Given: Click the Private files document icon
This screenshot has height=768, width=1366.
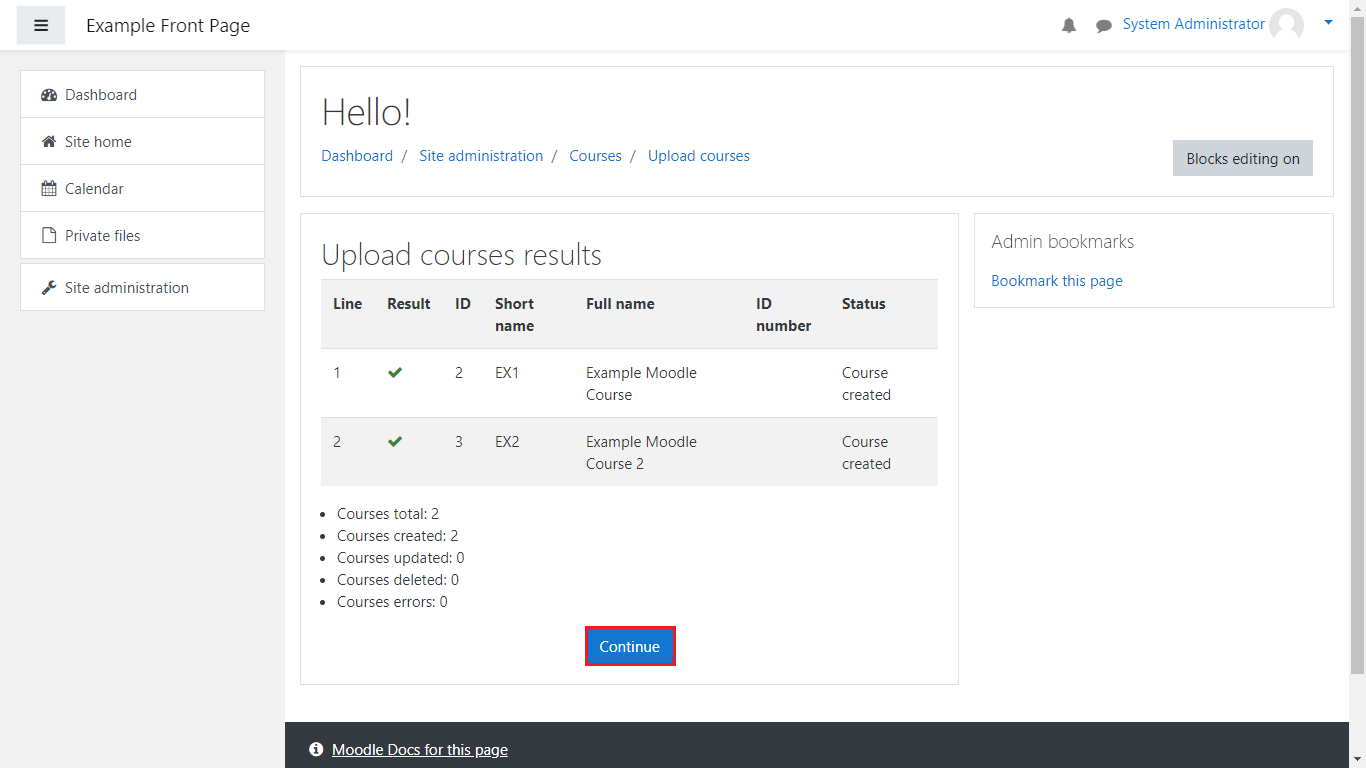Looking at the screenshot, I should click(49, 236).
